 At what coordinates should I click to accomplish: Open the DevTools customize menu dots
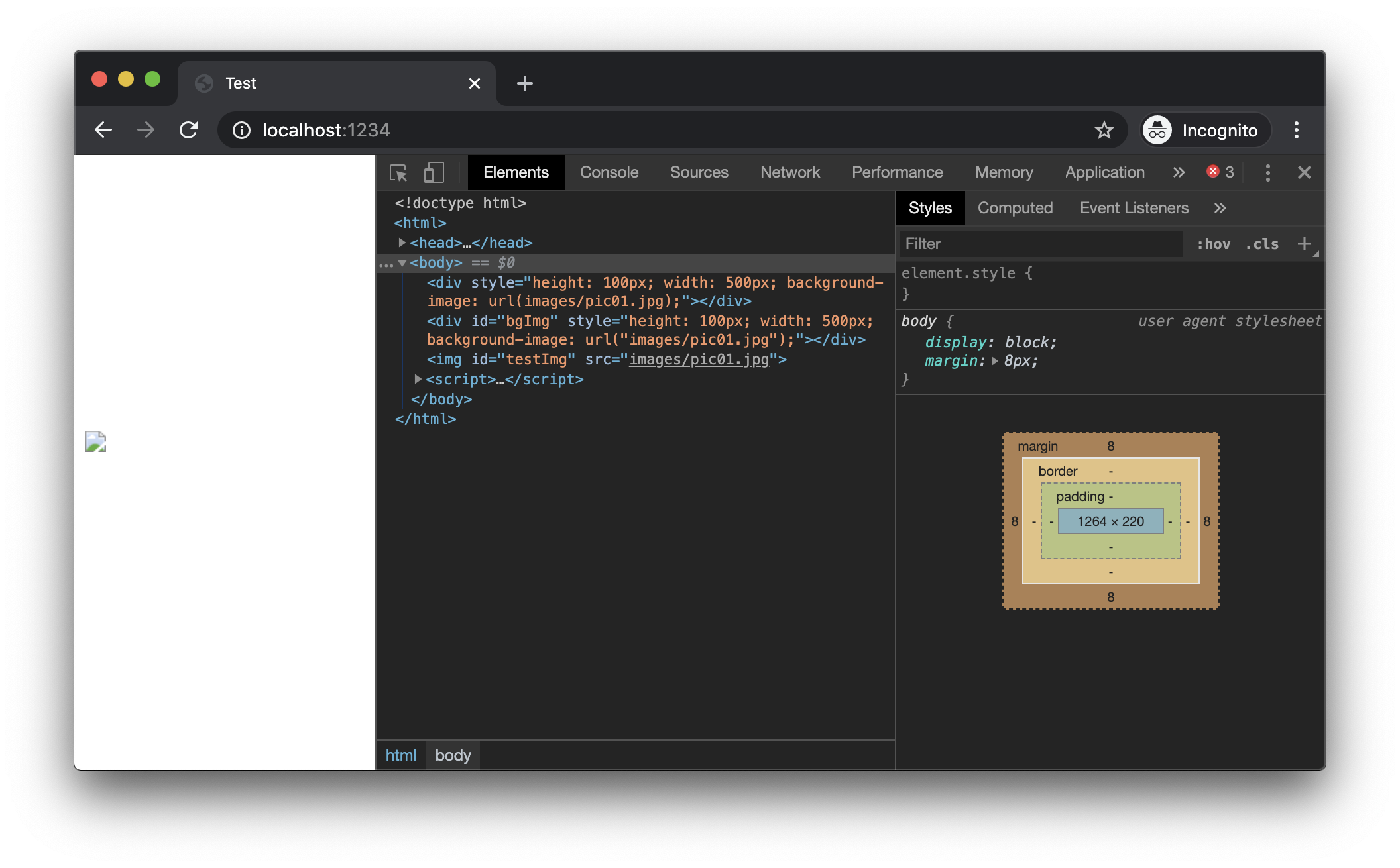tap(1267, 173)
